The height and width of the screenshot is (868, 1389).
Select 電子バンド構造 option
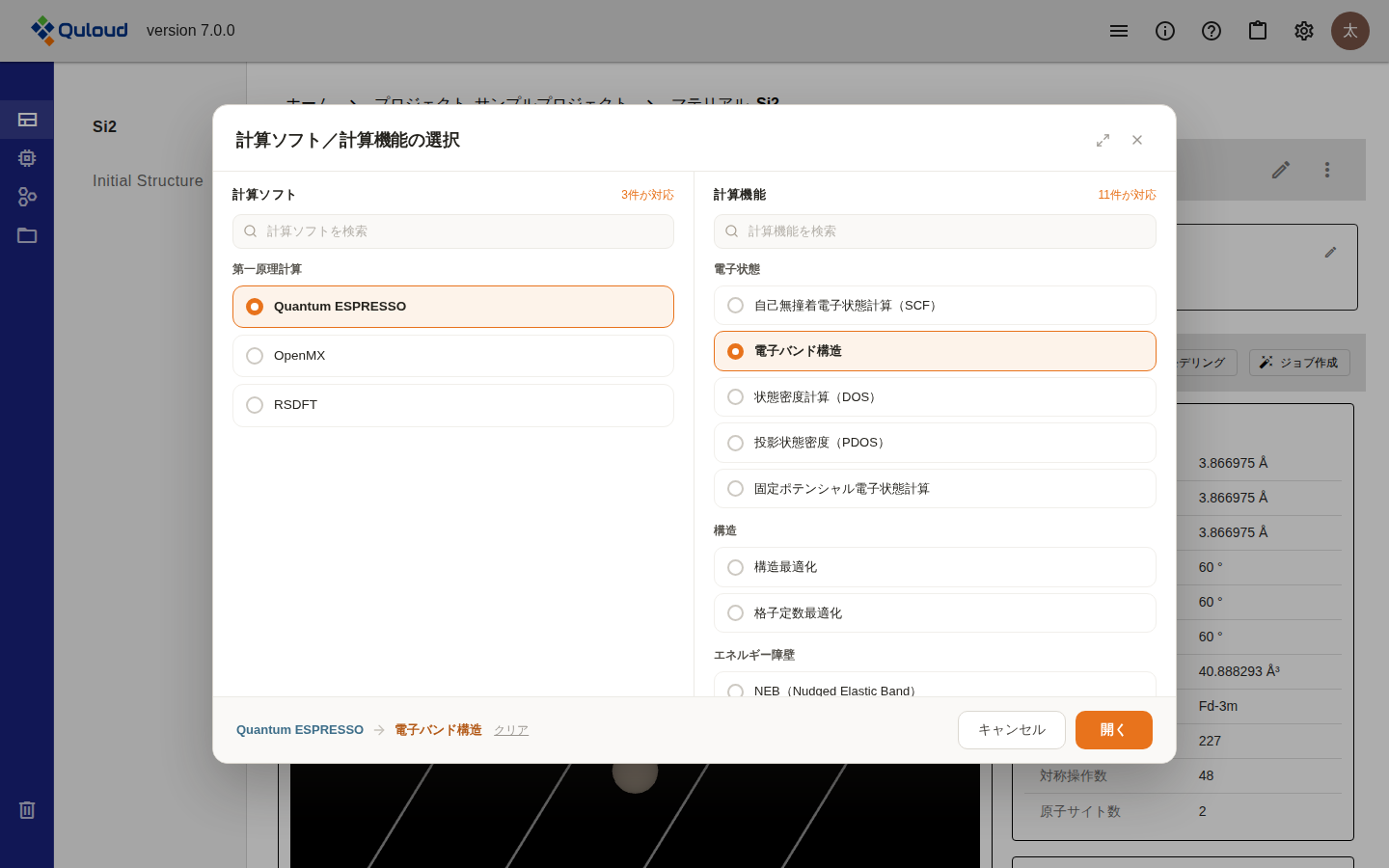click(935, 351)
